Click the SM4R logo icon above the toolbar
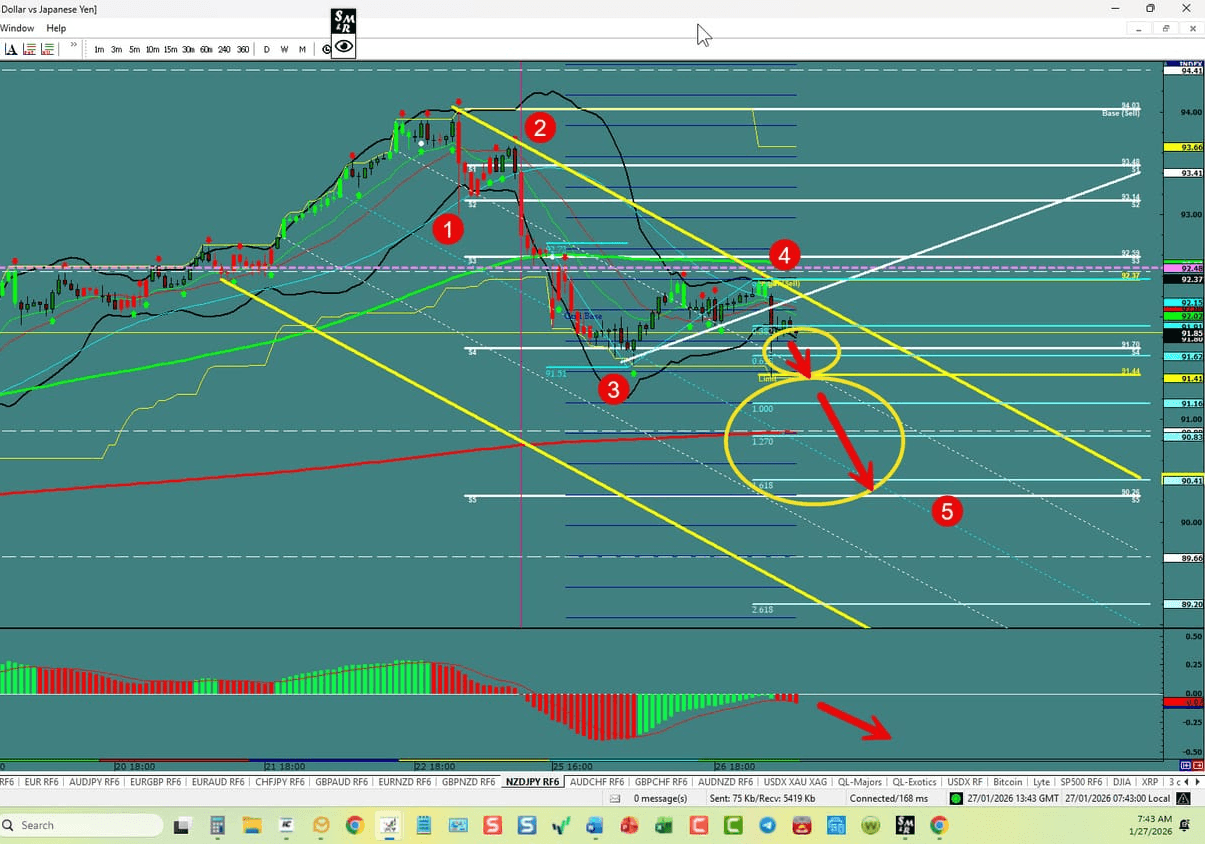Image resolution: width=1205 pixels, height=844 pixels. (x=343, y=18)
